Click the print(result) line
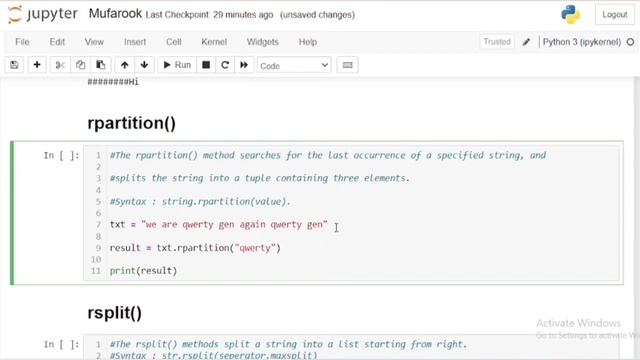This screenshot has height=360, width=640. (x=143, y=271)
